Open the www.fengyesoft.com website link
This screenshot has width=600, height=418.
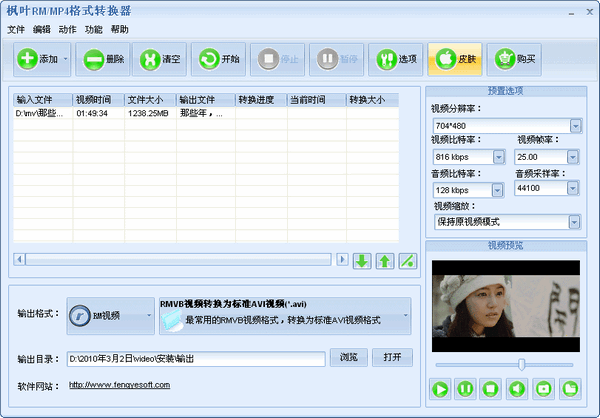click(121, 385)
